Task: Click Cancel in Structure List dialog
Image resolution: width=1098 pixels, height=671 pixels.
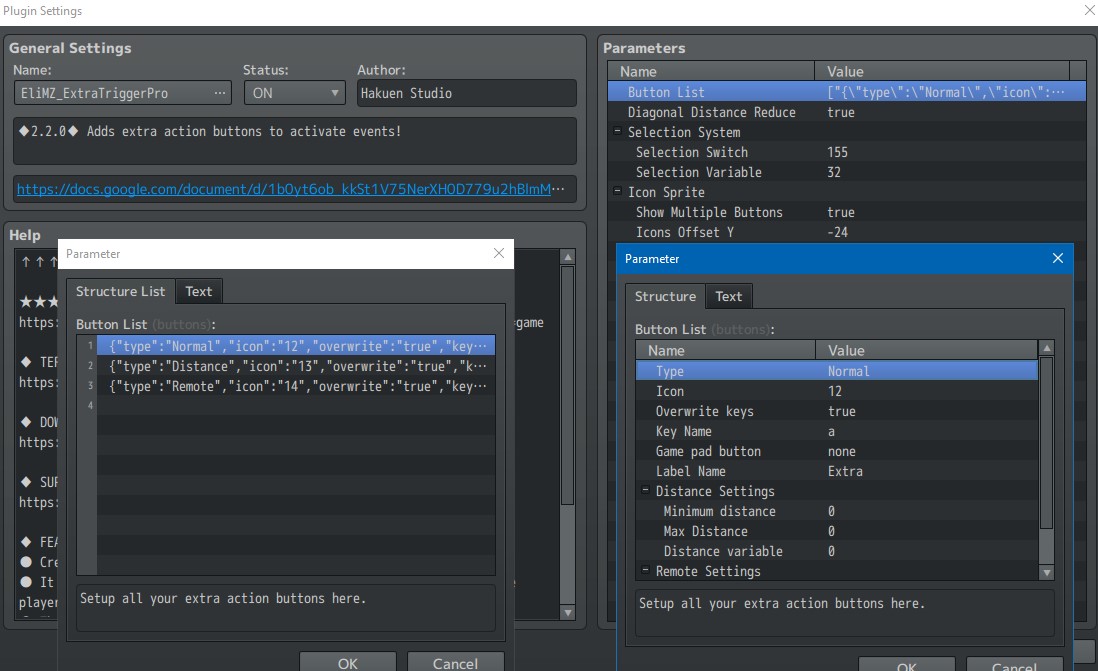Action: pos(455,662)
